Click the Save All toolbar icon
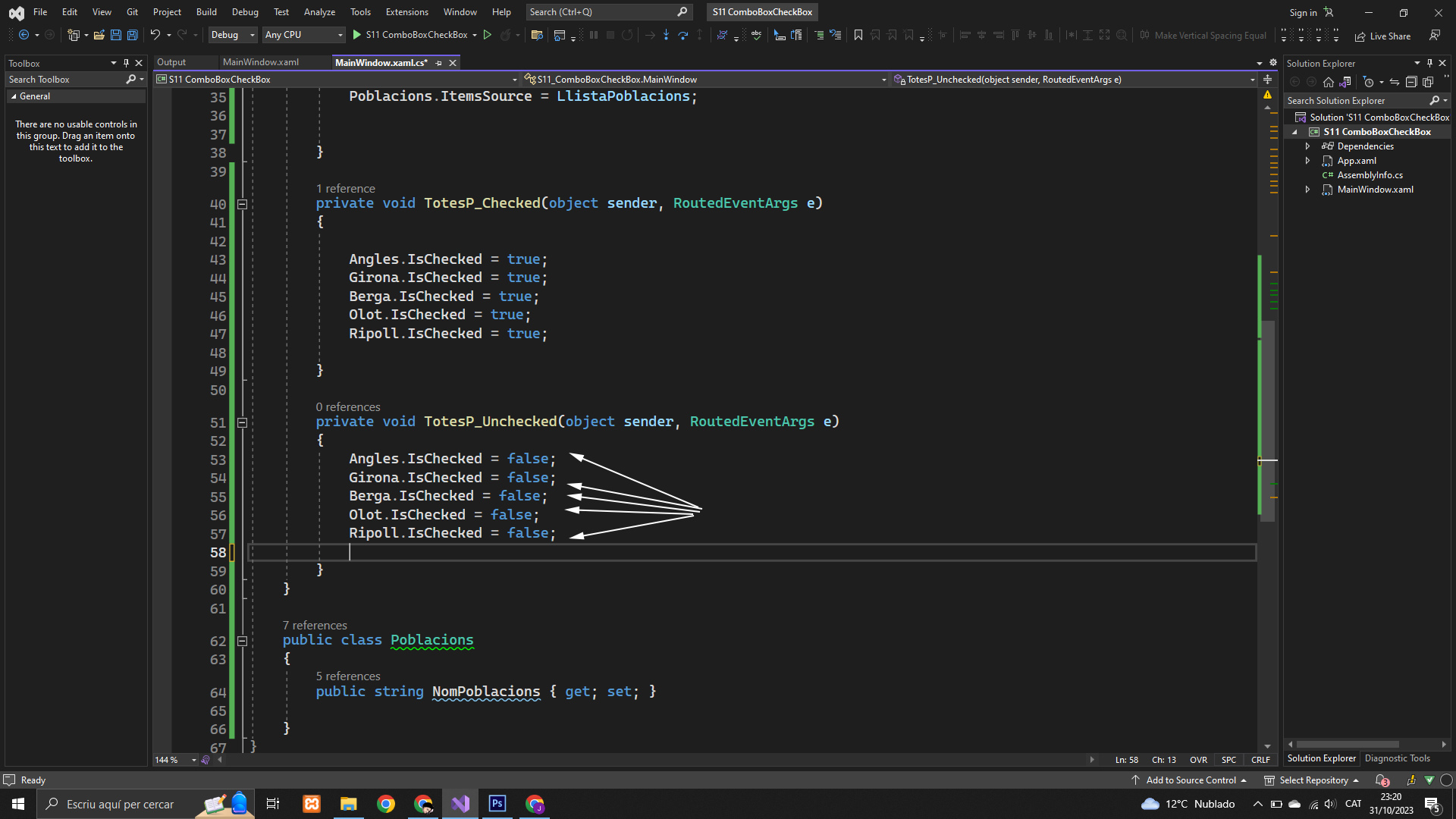 point(133,35)
